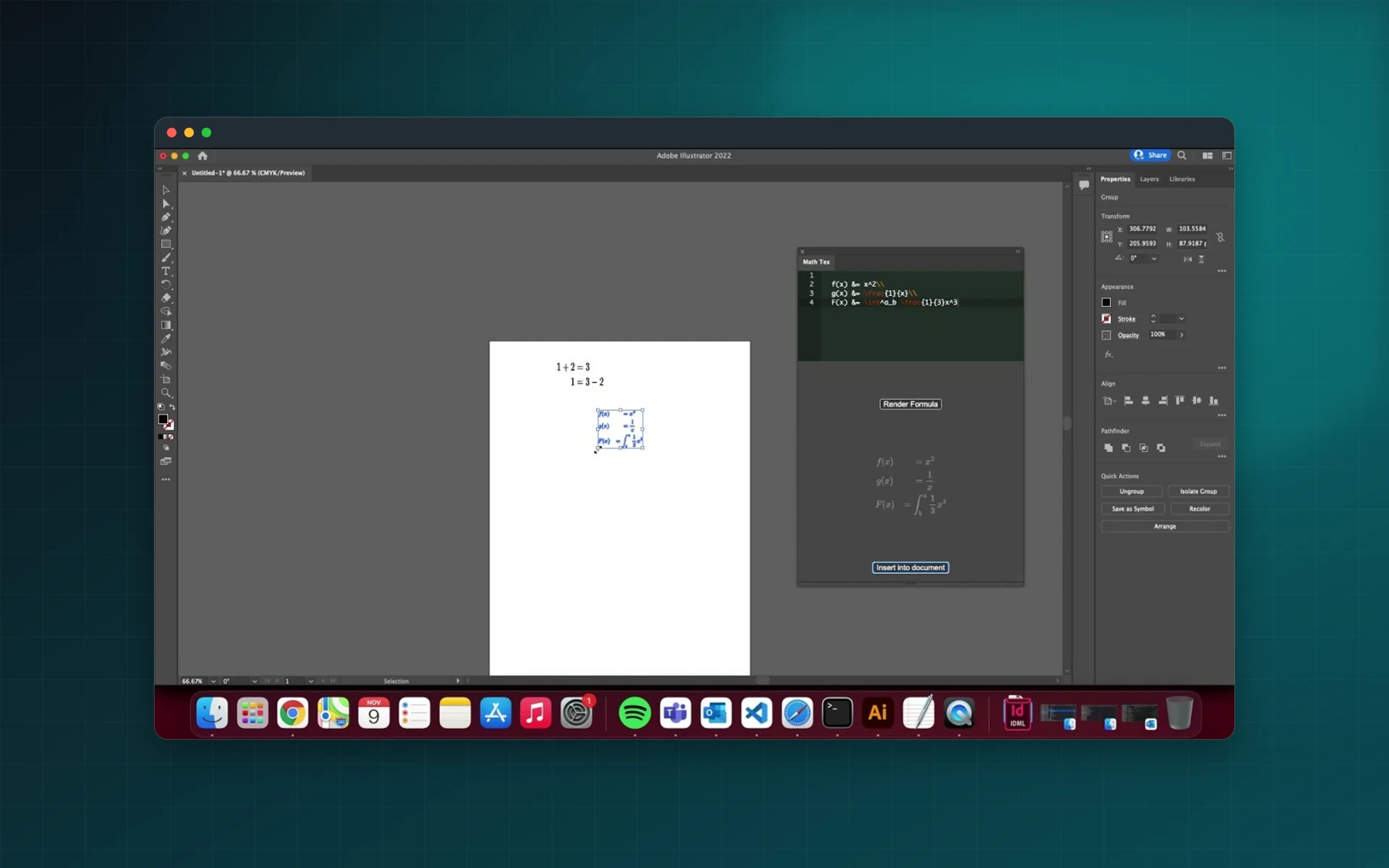Select the Selection arrow tool

pyautogui.click(x=166, y=190)
